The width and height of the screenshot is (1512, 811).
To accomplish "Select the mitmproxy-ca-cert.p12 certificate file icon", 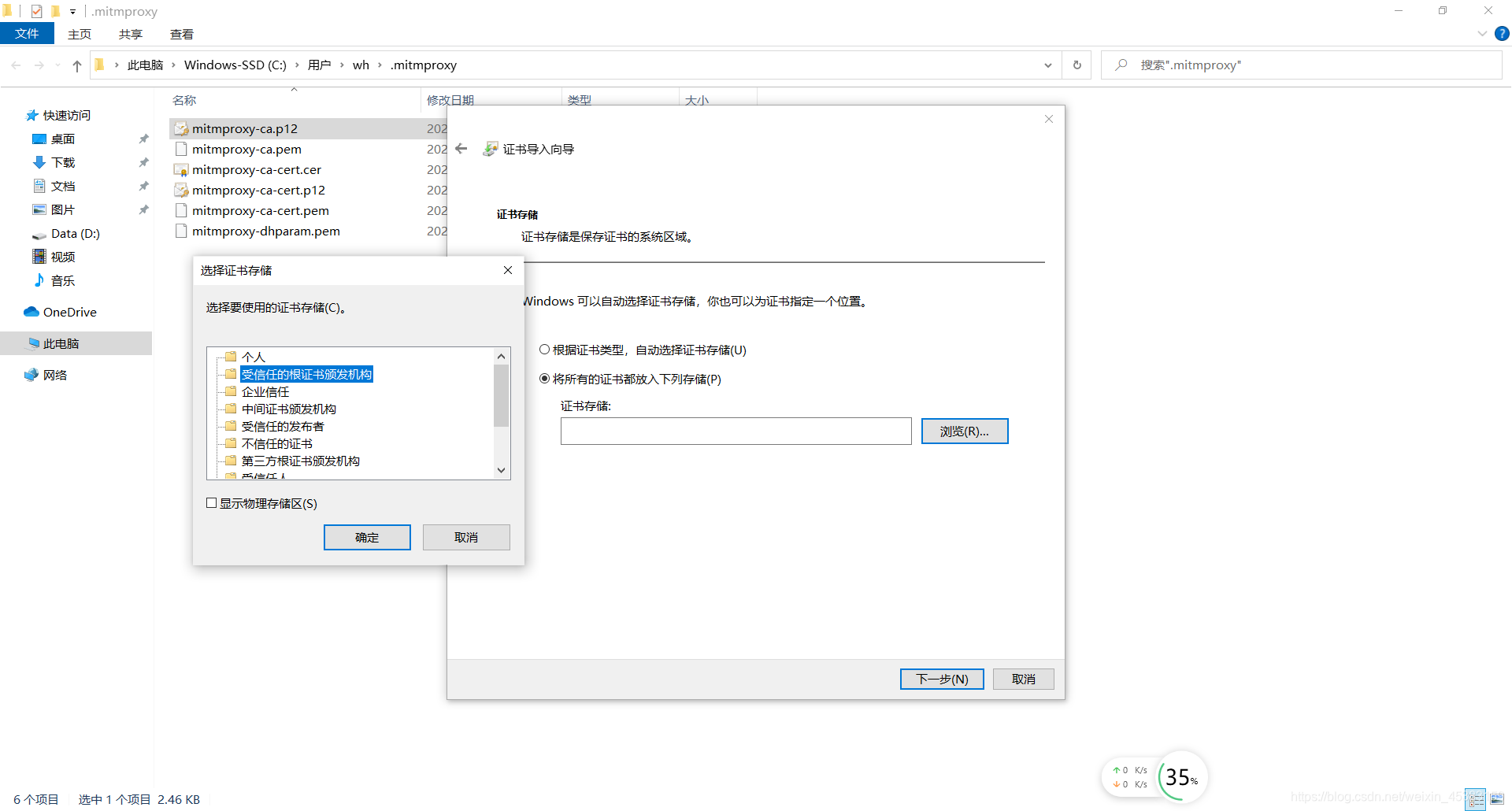I will pyautogui.click(x=180, y=190).
